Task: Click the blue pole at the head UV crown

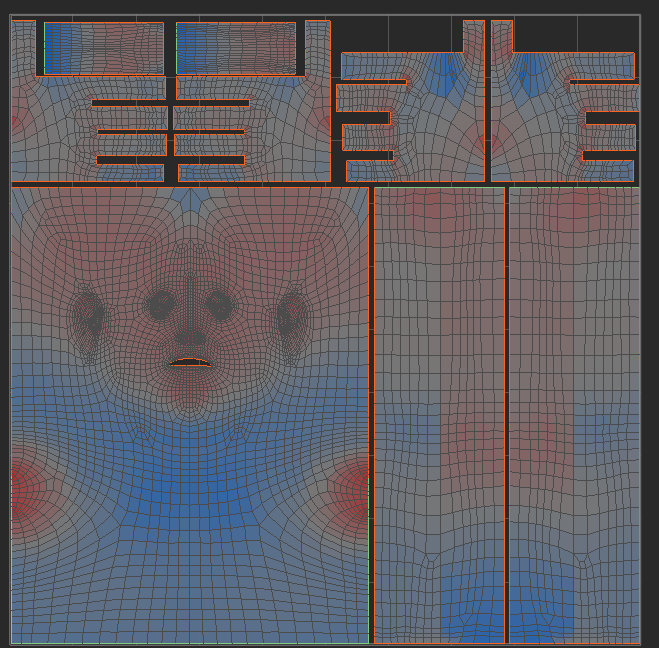Action: coord(190,198)
